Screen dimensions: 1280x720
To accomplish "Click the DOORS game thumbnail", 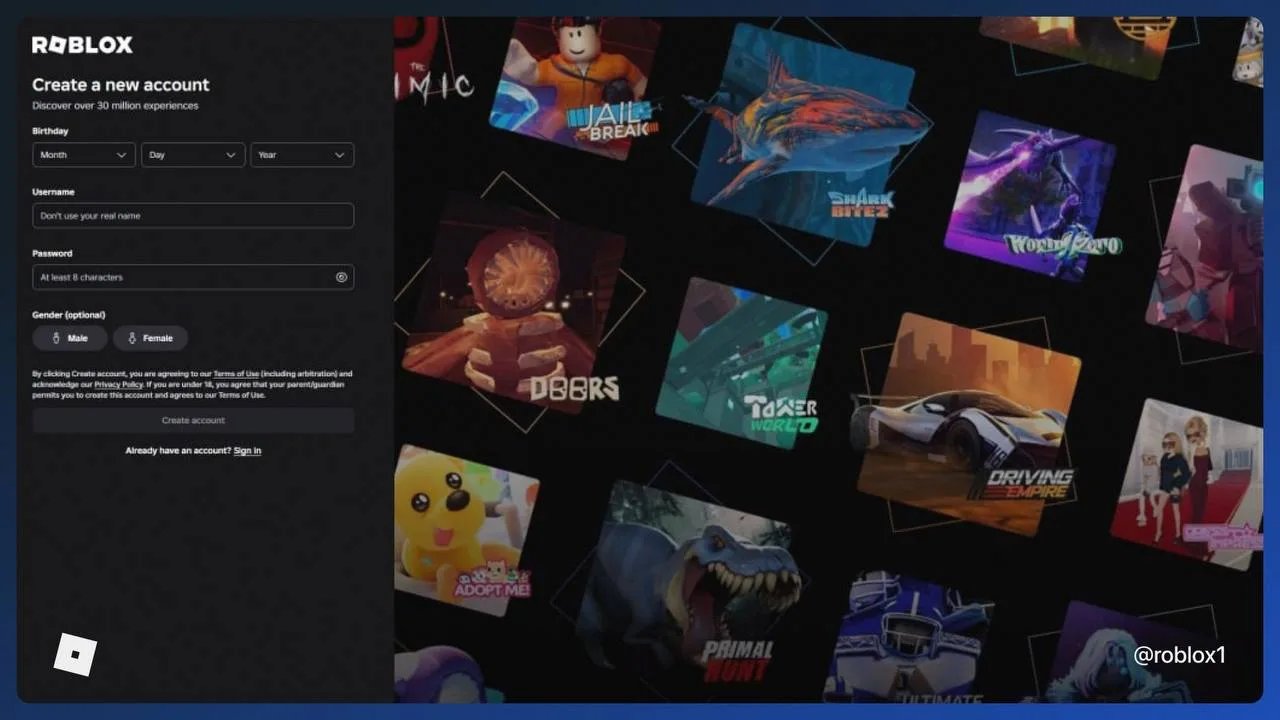I will tap(513, 303).
